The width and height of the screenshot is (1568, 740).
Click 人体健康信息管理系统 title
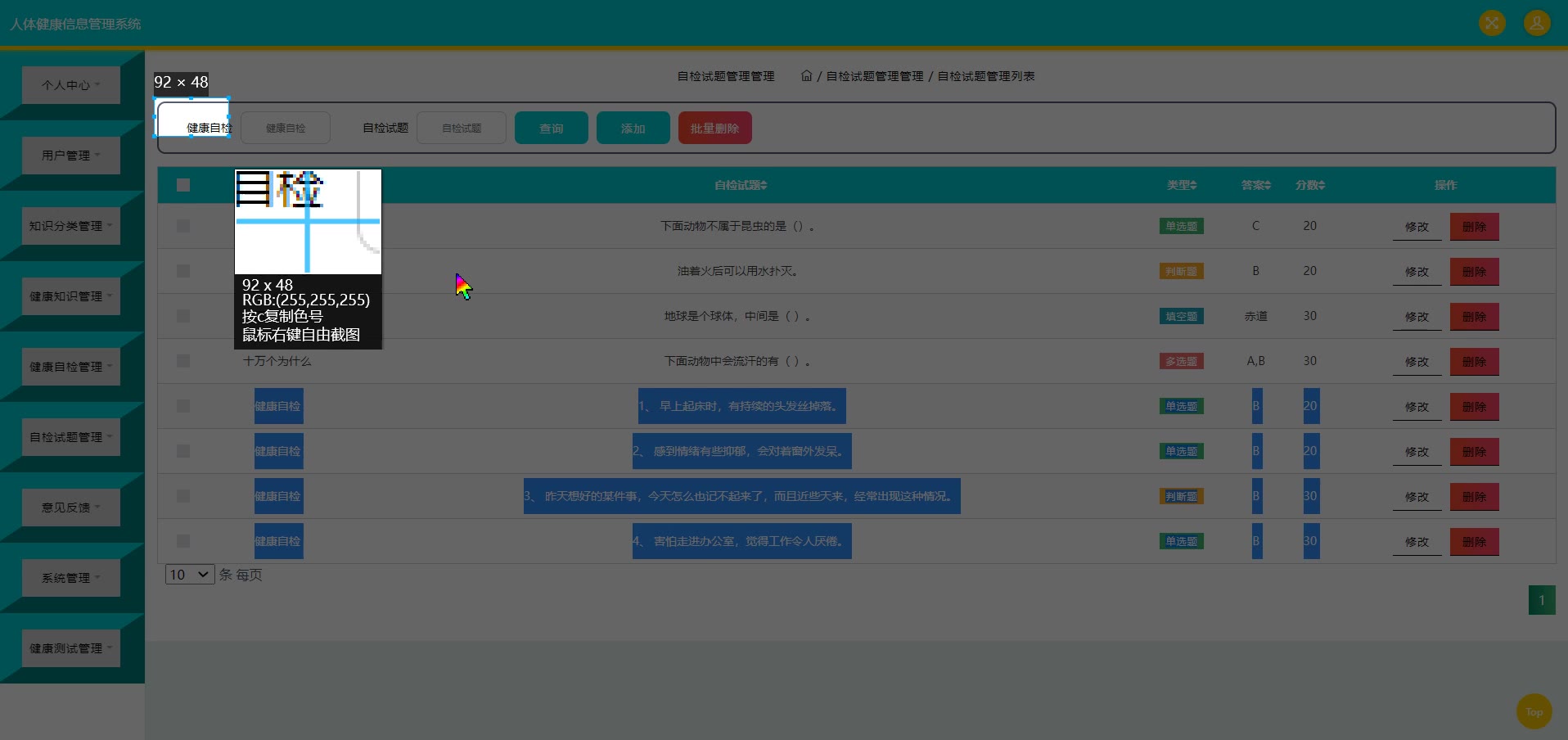pyautogui.click(x=75, y=24)
